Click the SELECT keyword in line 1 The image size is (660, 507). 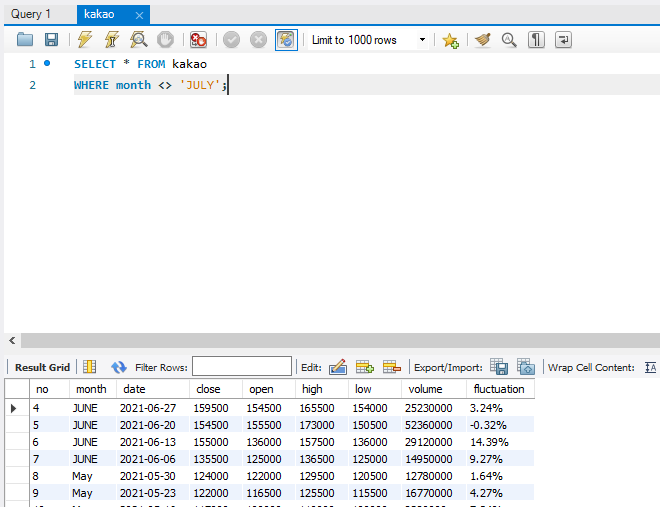coord(95,64)
